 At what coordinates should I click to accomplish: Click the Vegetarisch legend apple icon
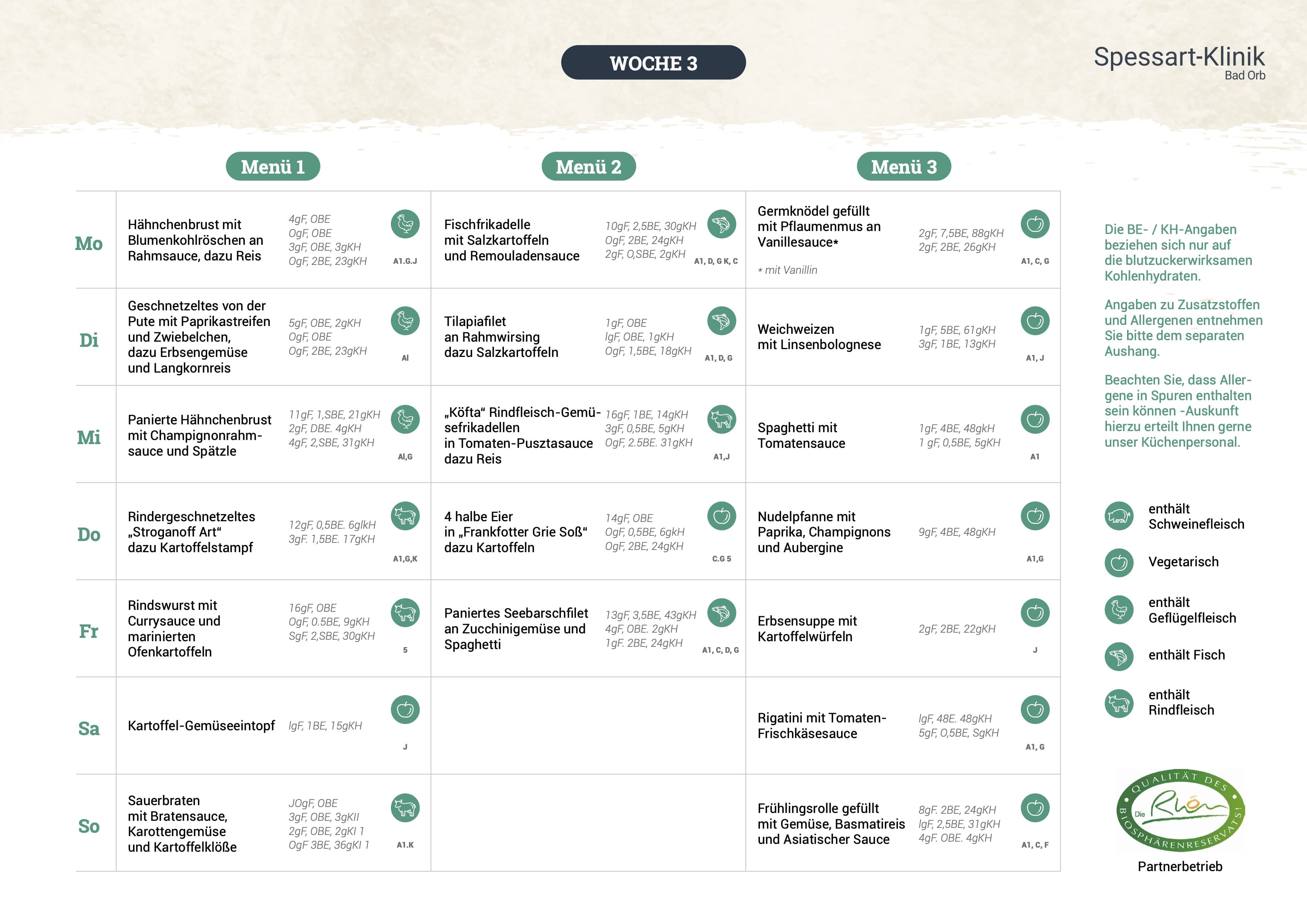pos(1118,563)
